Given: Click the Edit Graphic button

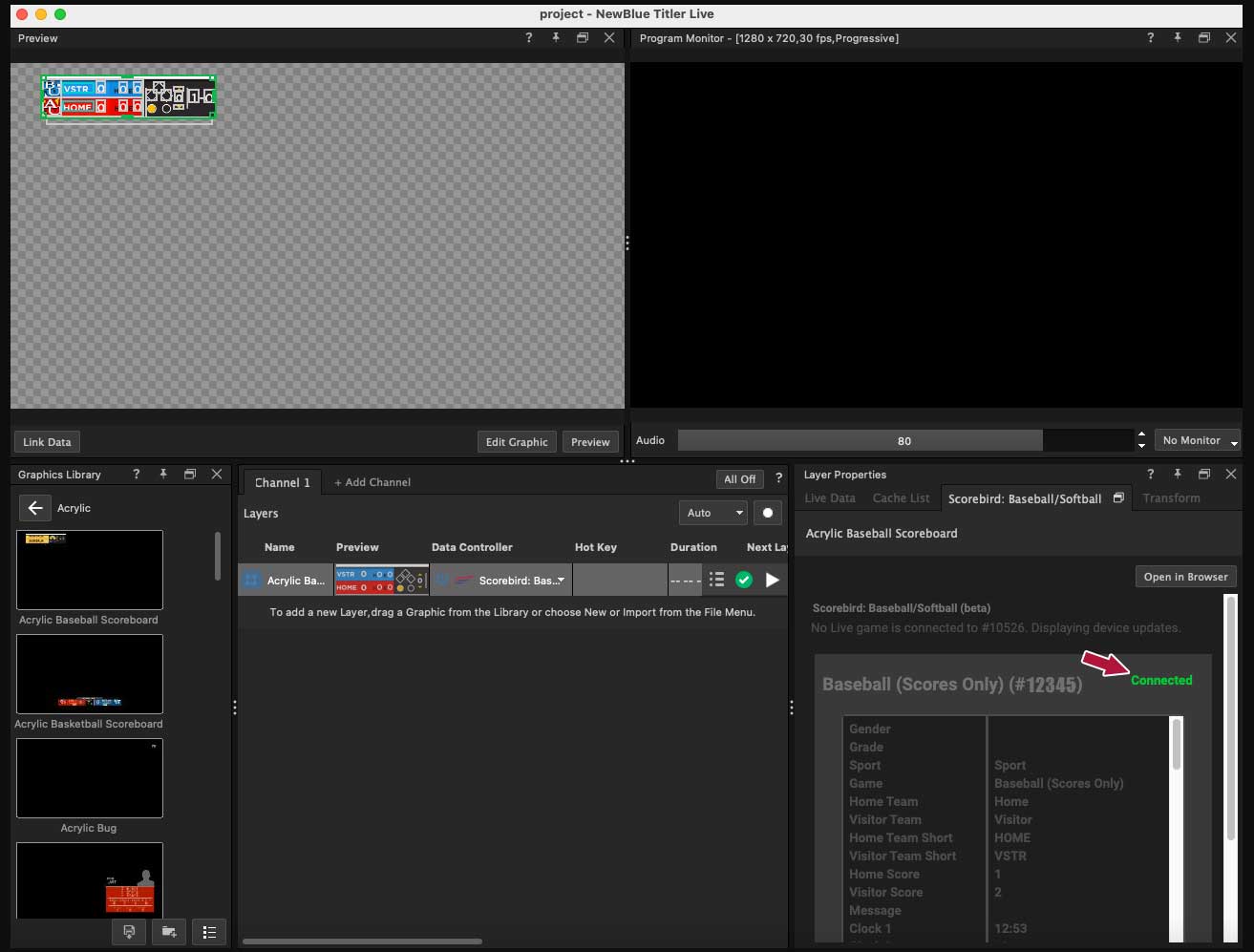Looking at the screenshot, I should (x=517, y=442).
